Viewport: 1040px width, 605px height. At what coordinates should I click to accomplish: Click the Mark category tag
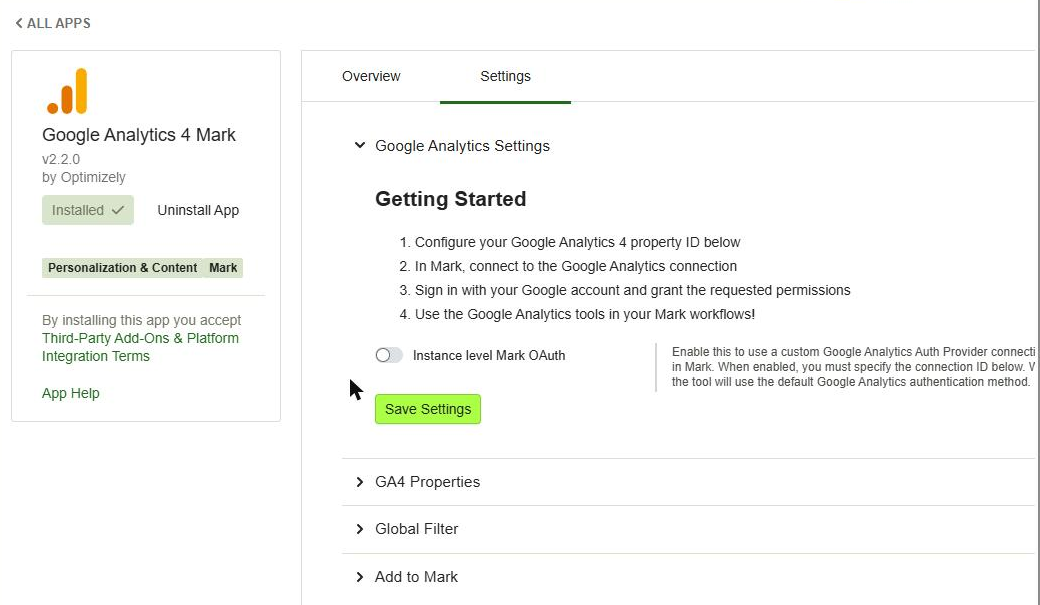223,268
